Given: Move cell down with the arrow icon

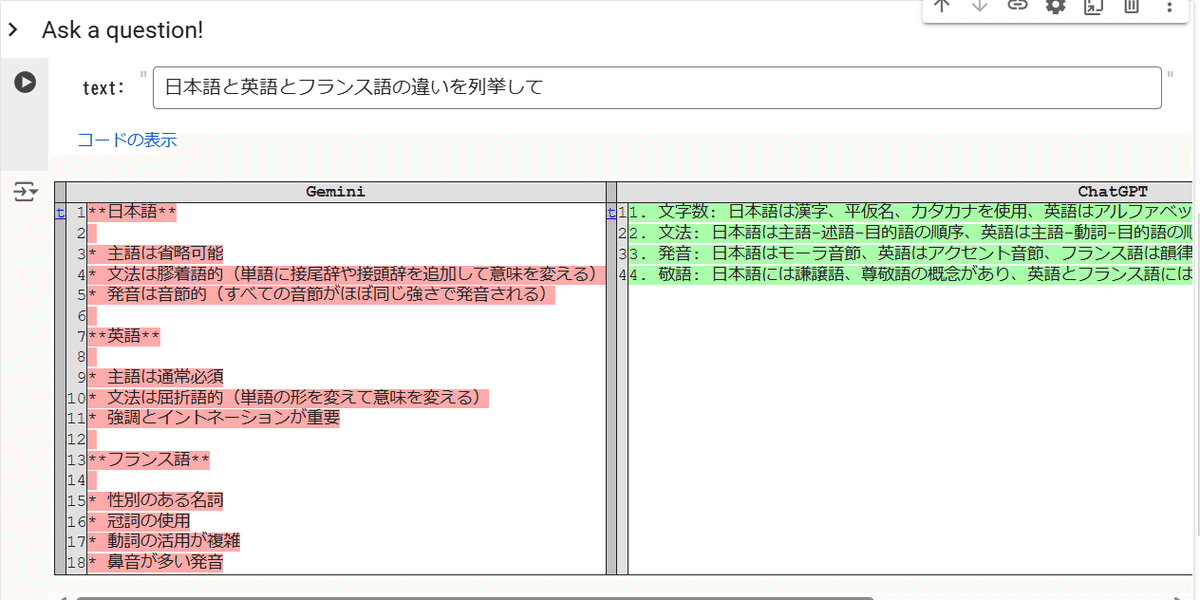Looking at the screenshot, I should (979, 6).
